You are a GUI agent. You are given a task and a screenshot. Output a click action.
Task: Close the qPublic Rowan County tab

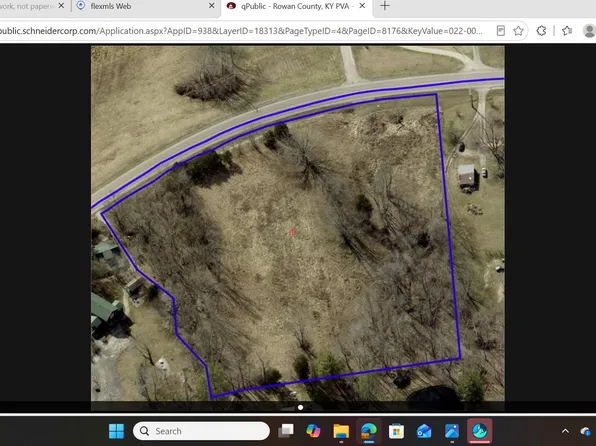click(x=362, y=6)
